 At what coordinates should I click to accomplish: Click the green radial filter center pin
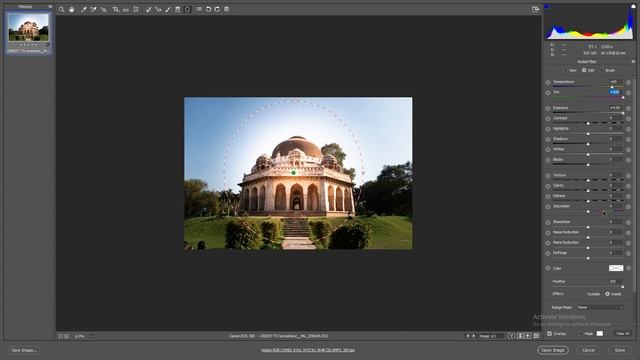pyautogui.click(x=293, y=173)
